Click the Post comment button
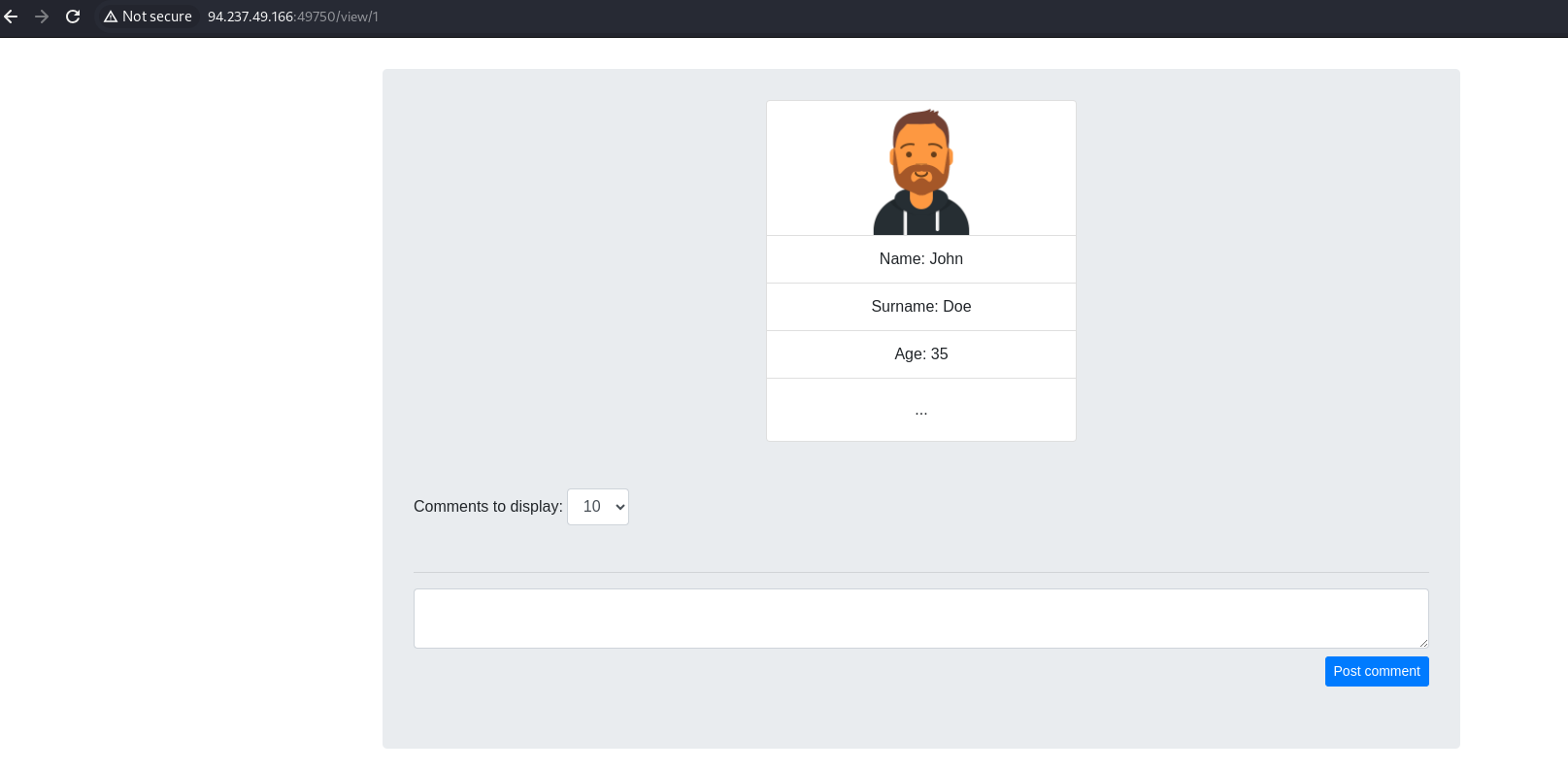This screenshot has height=771, width=1568. (1377, 671)
